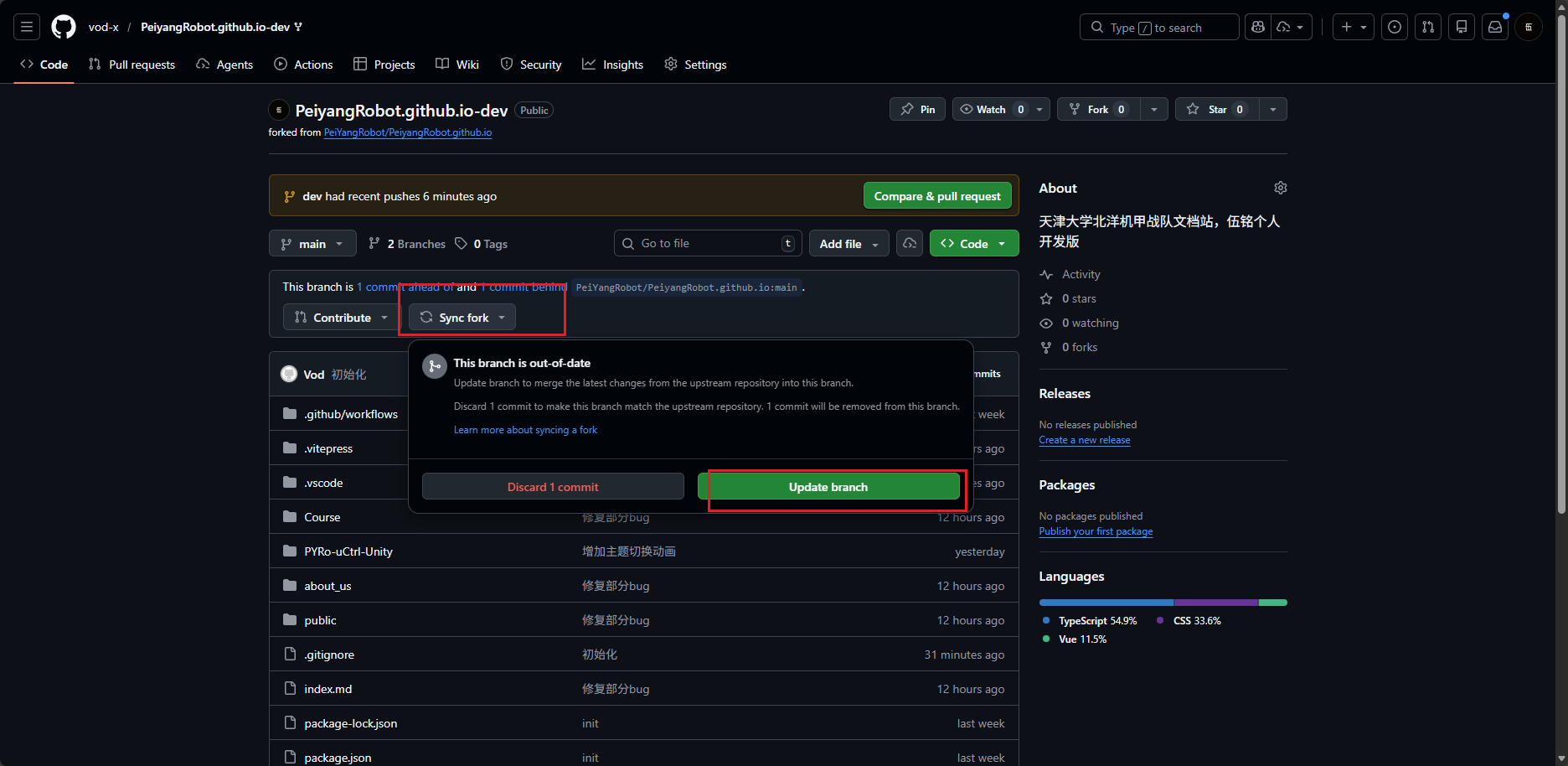Open the notifications inbox icon
This screenshot has width=1568, height=766.
(1495, 27)
